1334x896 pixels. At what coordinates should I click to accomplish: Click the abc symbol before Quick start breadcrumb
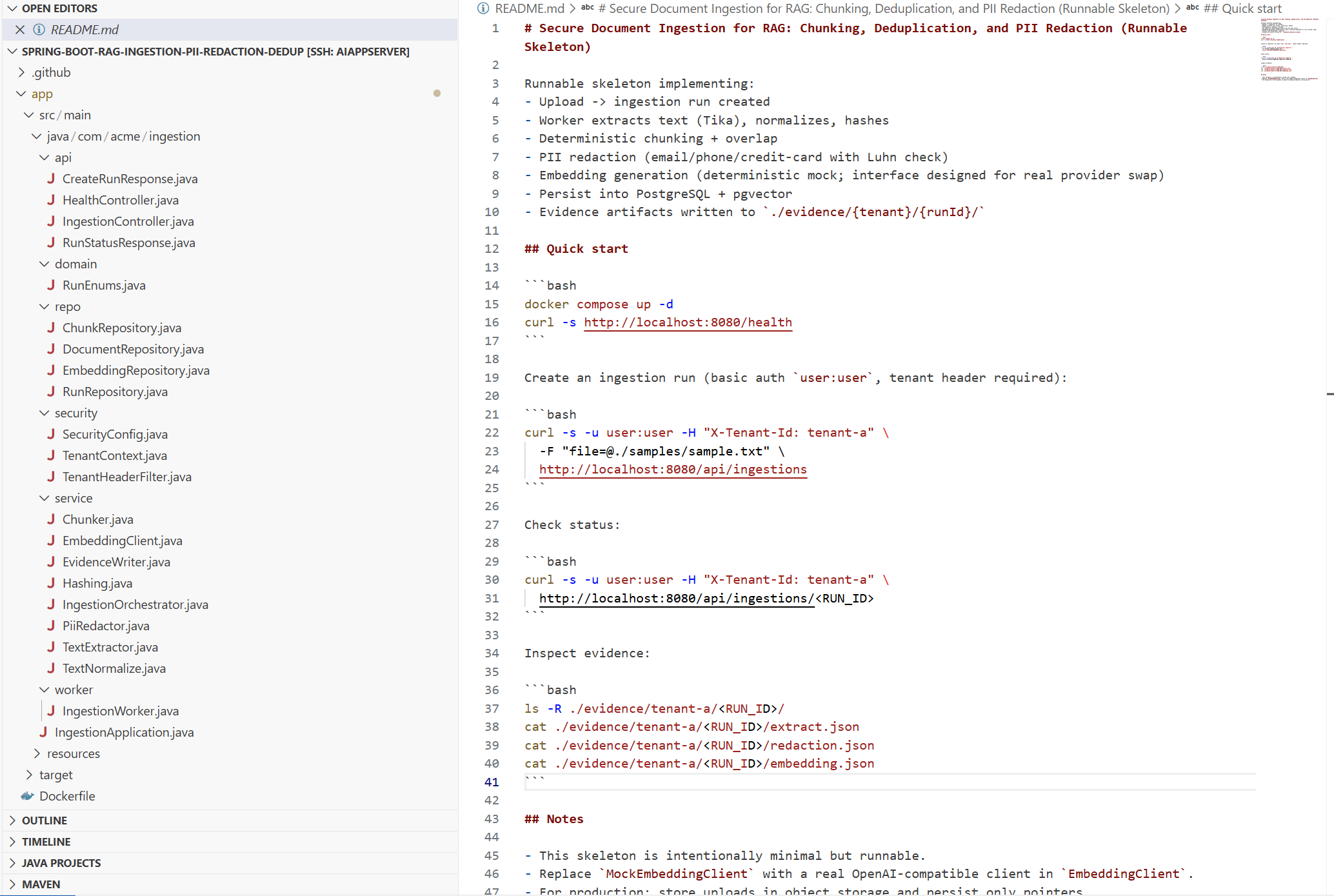point(1191,8)
